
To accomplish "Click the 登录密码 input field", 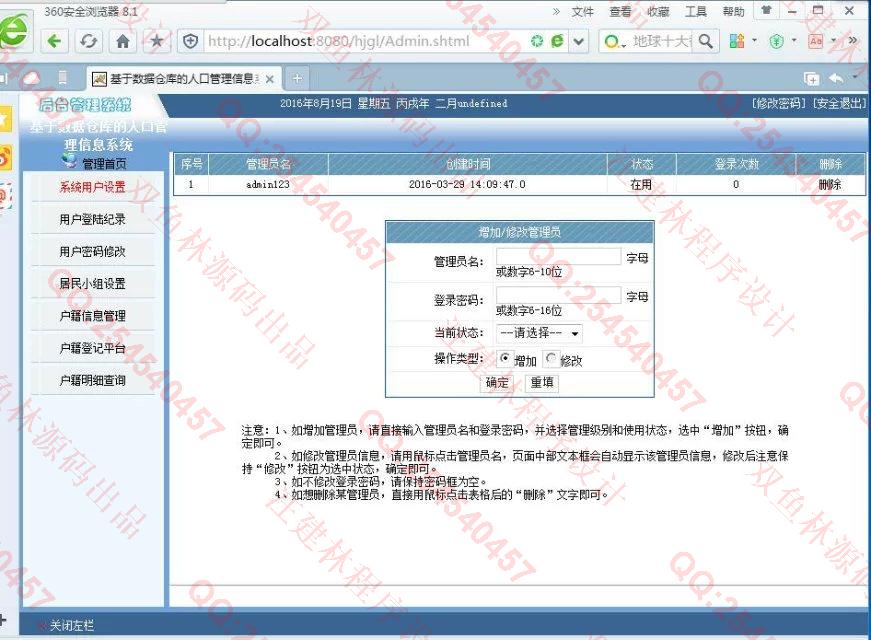I will (x=558, y=295).
